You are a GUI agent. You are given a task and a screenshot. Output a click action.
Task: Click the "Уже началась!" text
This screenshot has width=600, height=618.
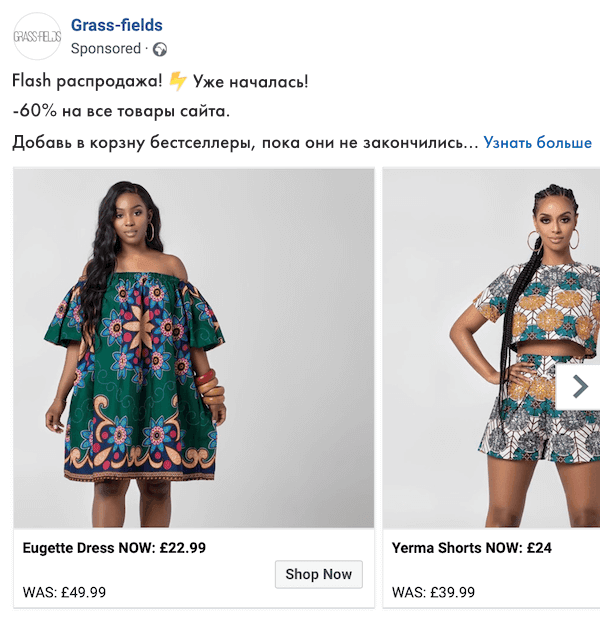pyautogui.click(x=250, y=82)
